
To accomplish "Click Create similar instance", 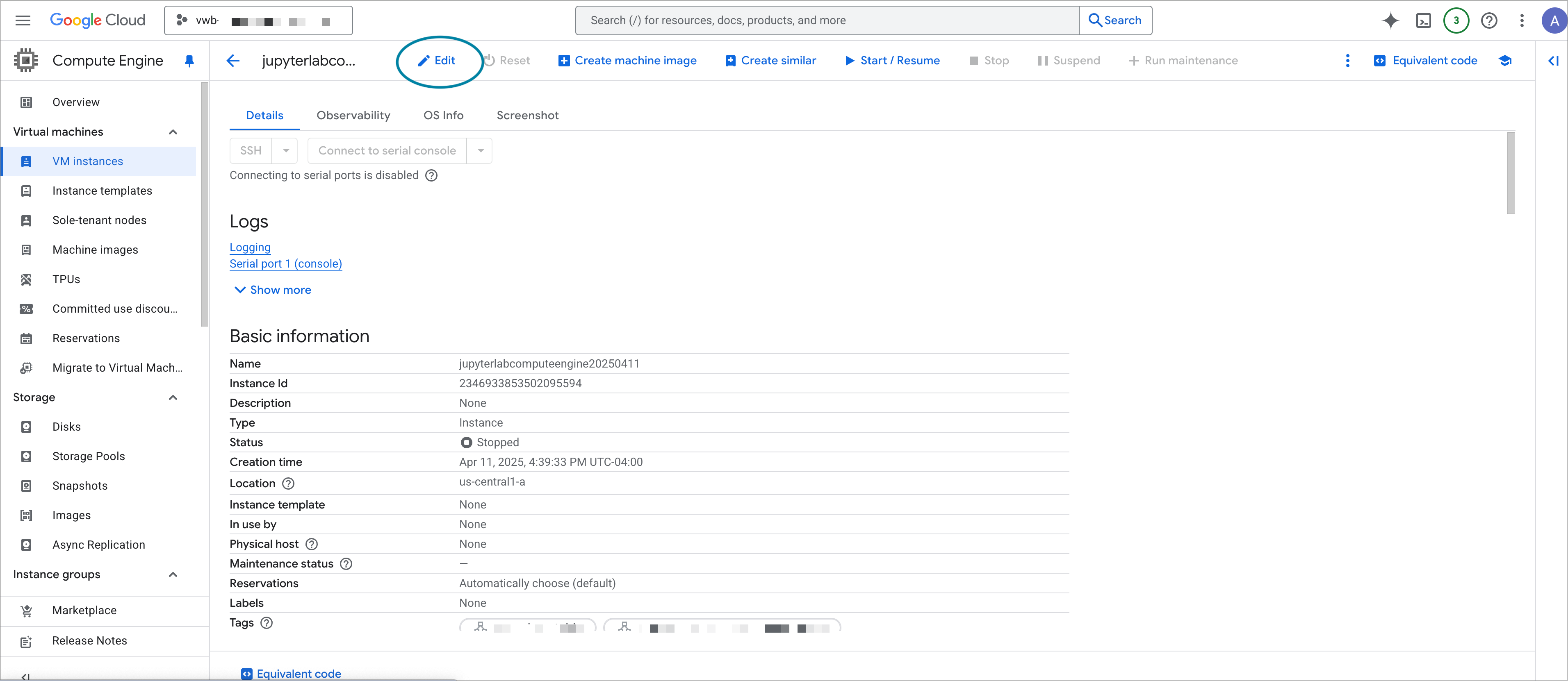I will tap(770, 61).
